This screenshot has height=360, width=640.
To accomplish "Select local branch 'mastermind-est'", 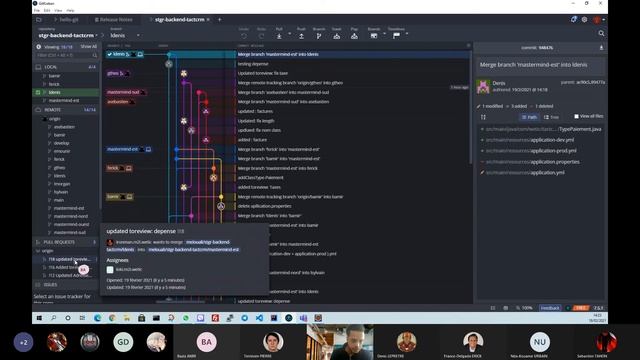I will (64, 100).
